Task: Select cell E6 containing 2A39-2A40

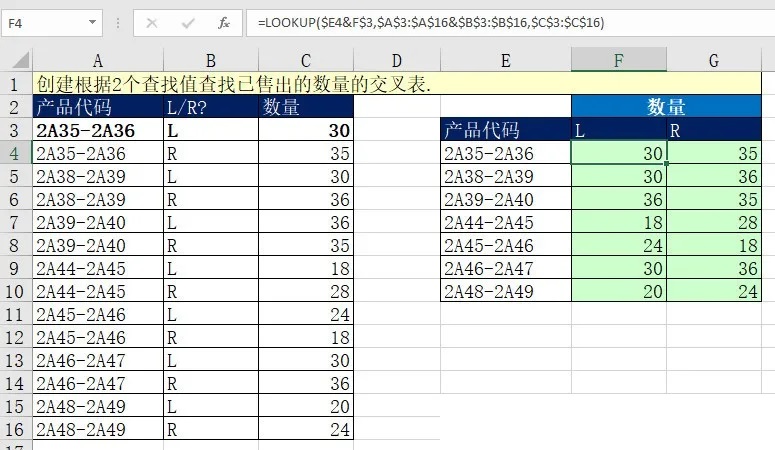Action: [x=506, y=199]
